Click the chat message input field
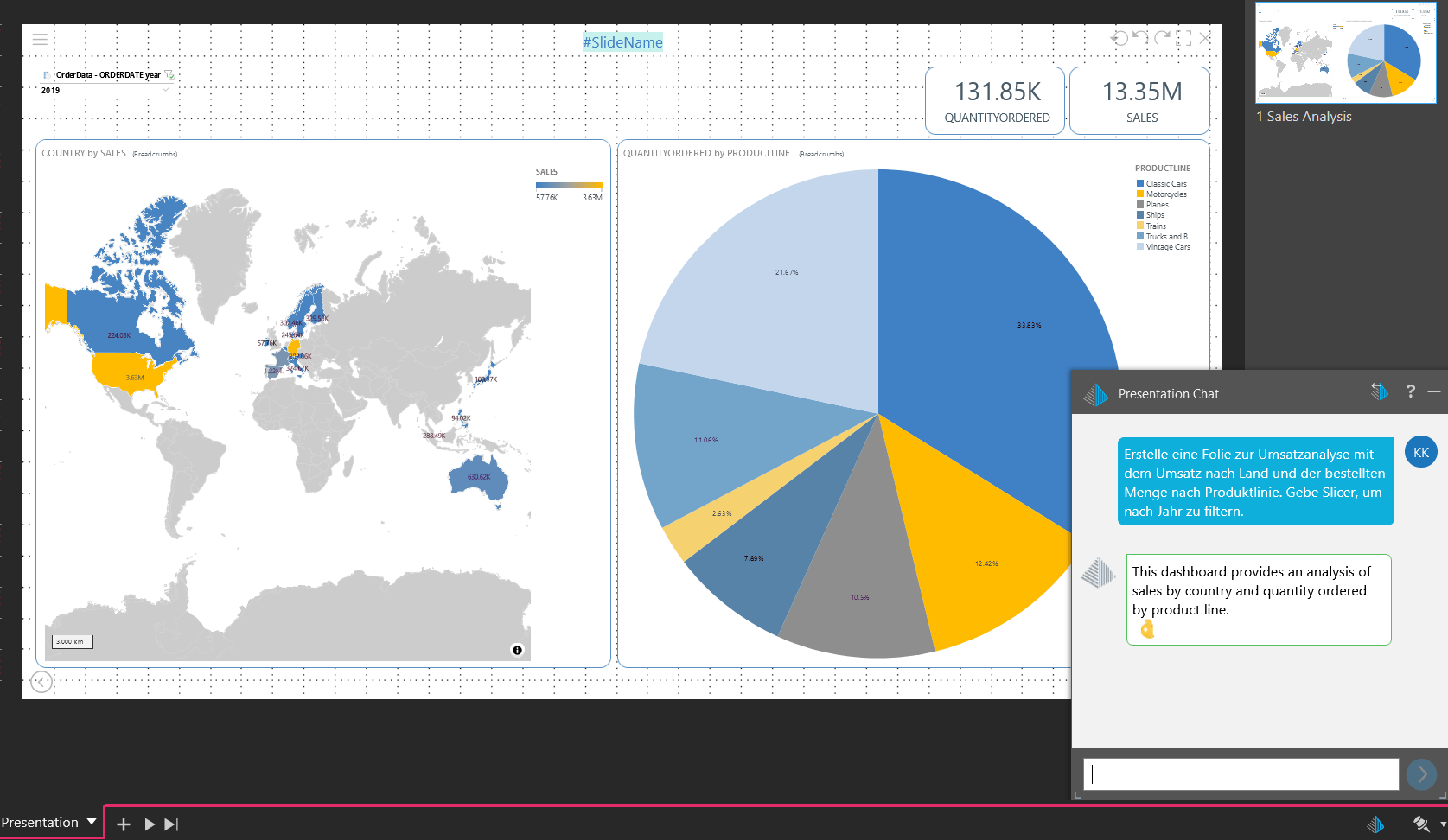 [x=1241, y=774]
